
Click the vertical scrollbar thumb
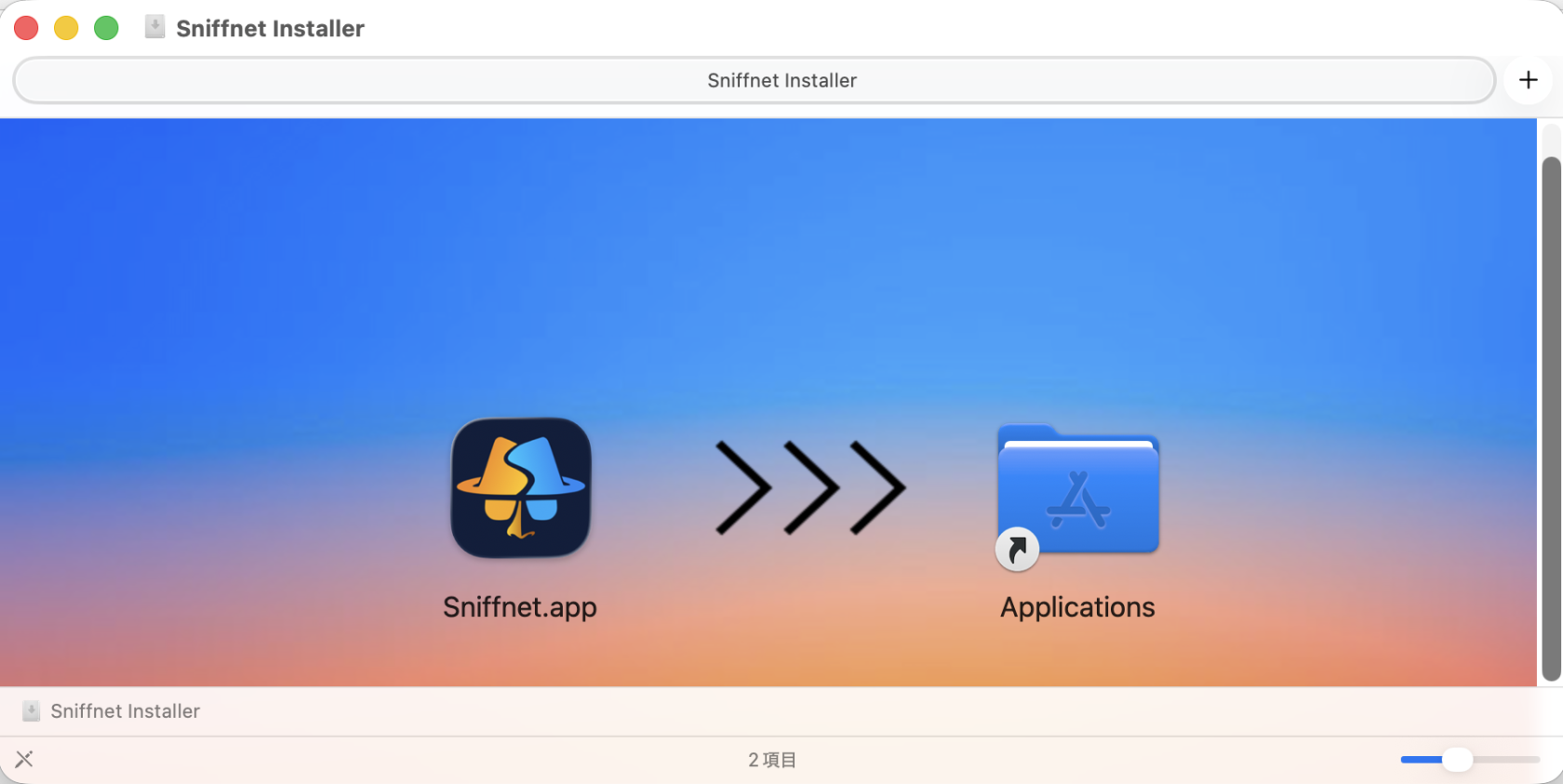1551,419
